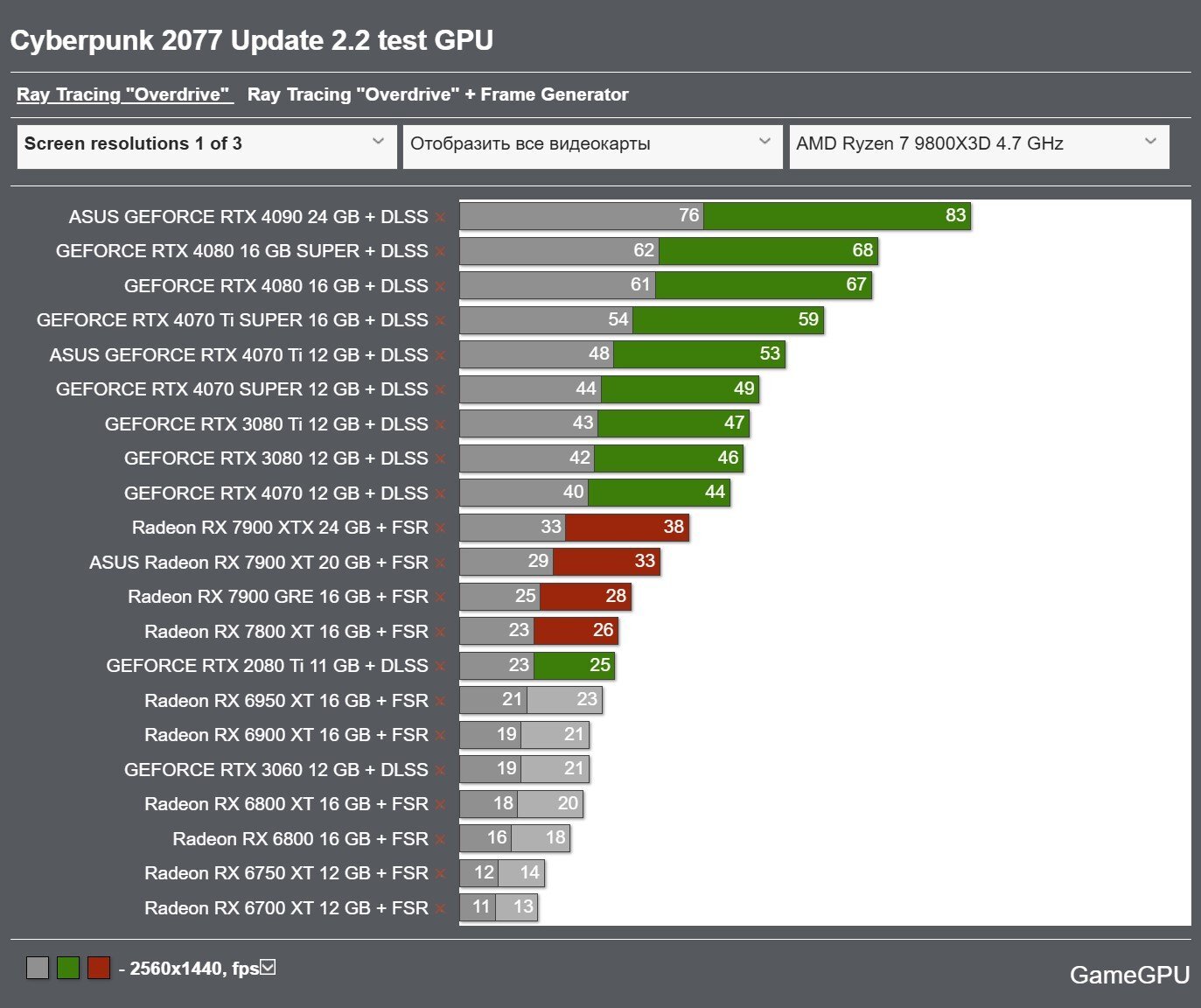Click red x beside ASUS Radeon RX 7900 XT

point(440,563)
